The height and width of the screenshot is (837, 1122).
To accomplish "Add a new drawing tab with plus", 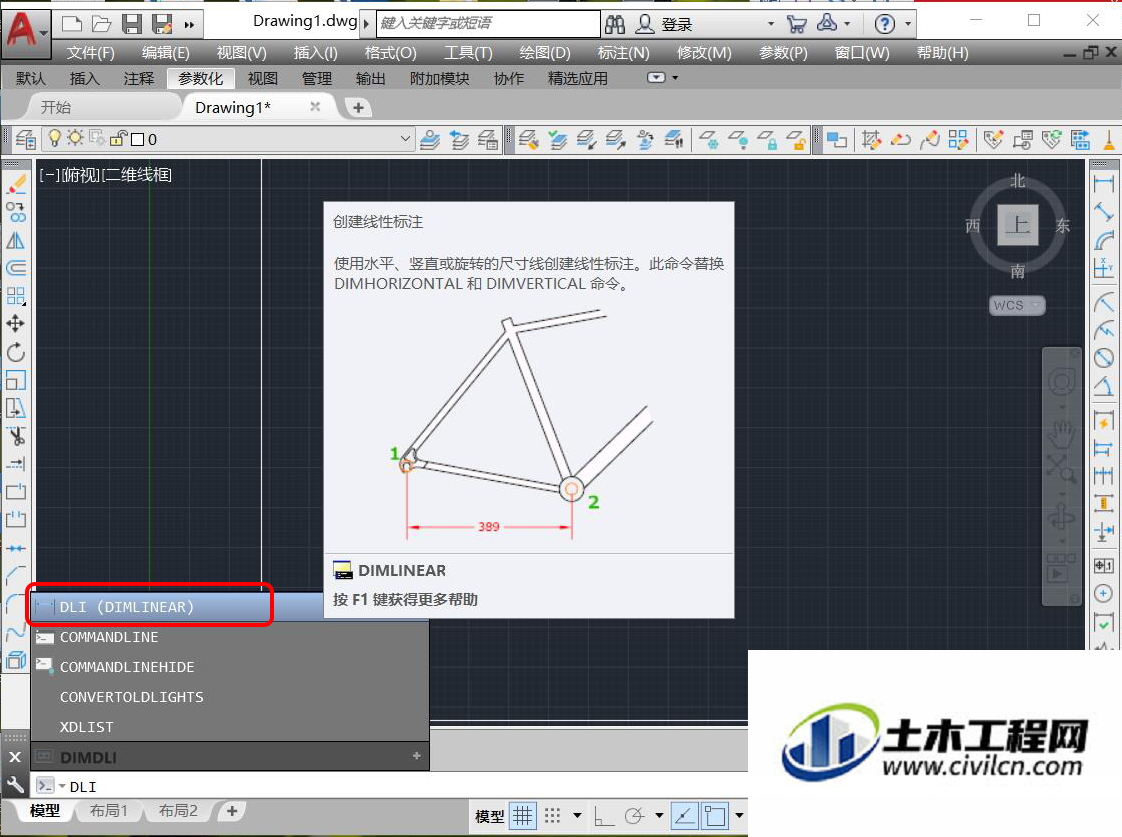I will pyautogui.click(x=358, y=107).
